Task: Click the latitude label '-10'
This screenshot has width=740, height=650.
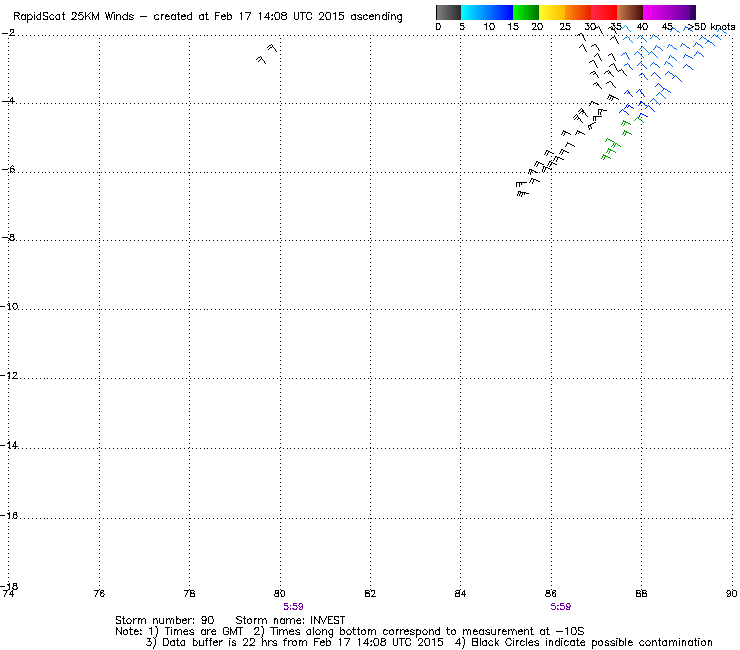Action: click(x=9, y=306)
